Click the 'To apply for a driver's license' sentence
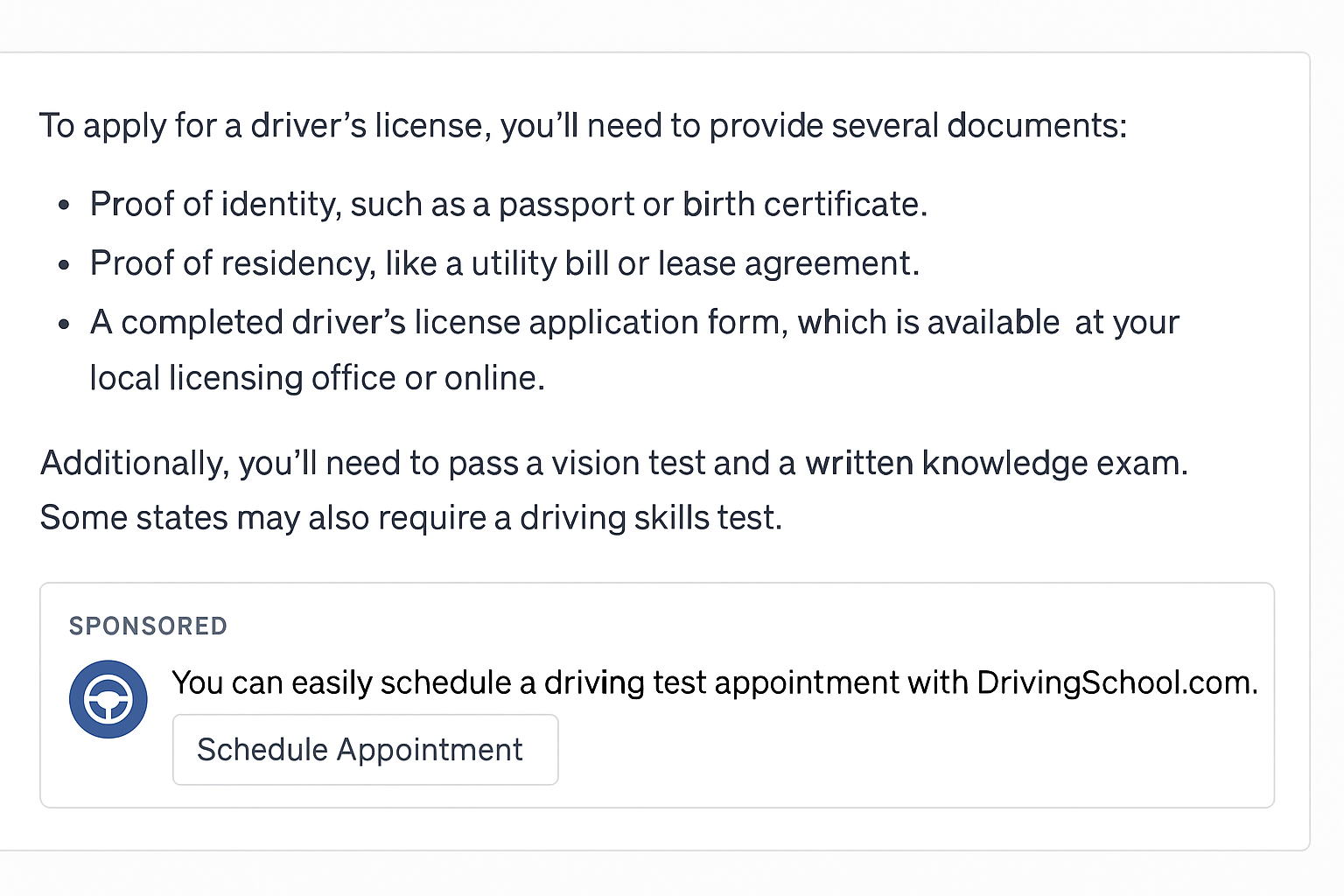This screenshot has width=1344, height=896. [583, 126]
